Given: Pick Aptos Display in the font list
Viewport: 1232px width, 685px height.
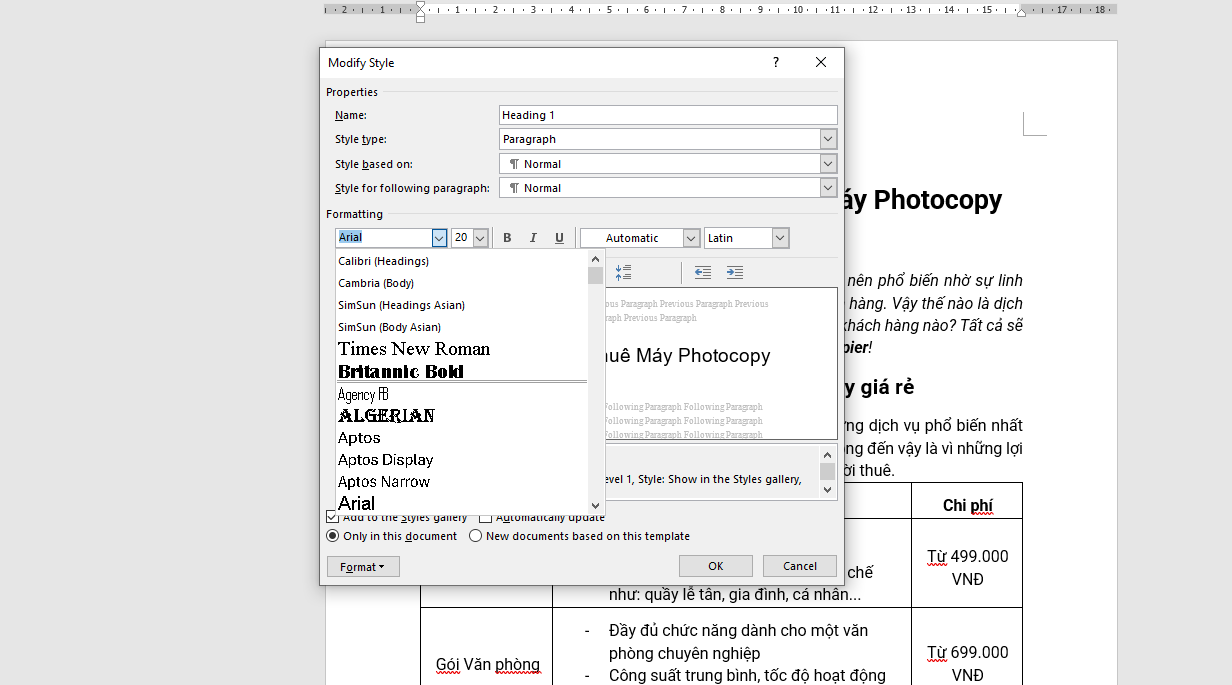Looking at the screenshot, I should (386, 460).
